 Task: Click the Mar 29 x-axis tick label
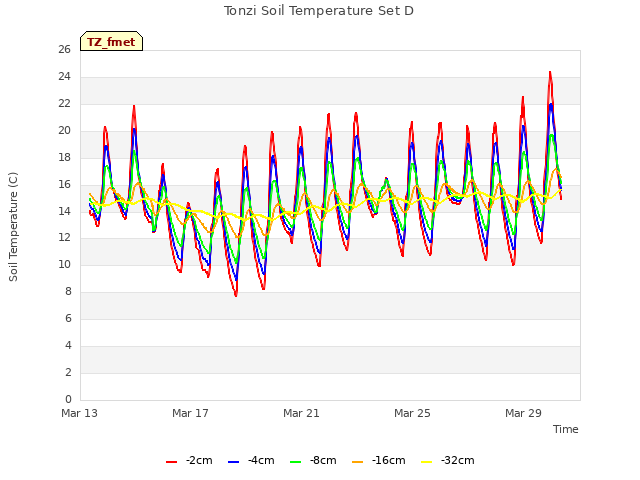(x=523, y=413)
